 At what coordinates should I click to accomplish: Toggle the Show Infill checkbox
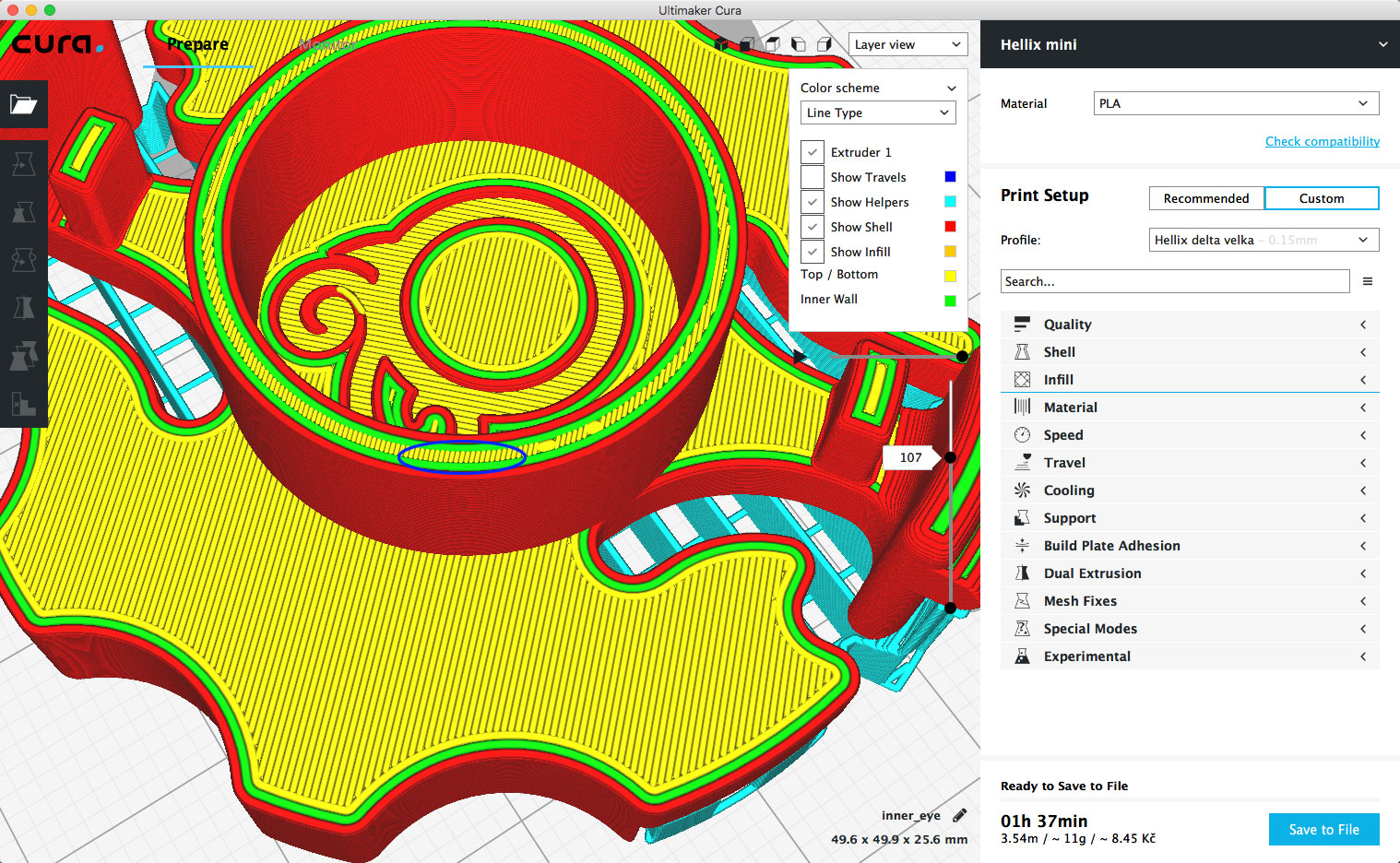tap(813, 252)
